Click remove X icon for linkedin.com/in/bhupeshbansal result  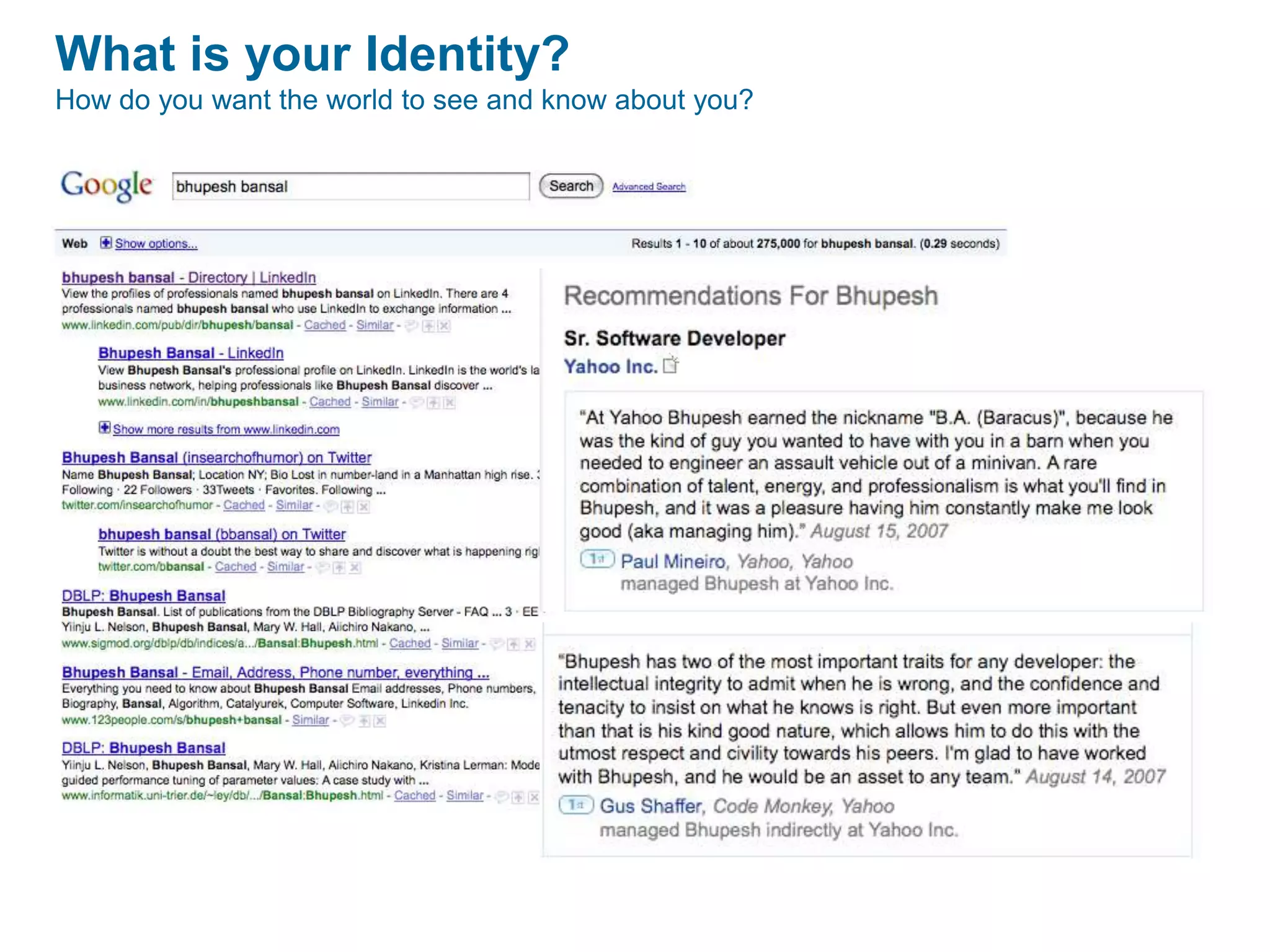[450, 403]
